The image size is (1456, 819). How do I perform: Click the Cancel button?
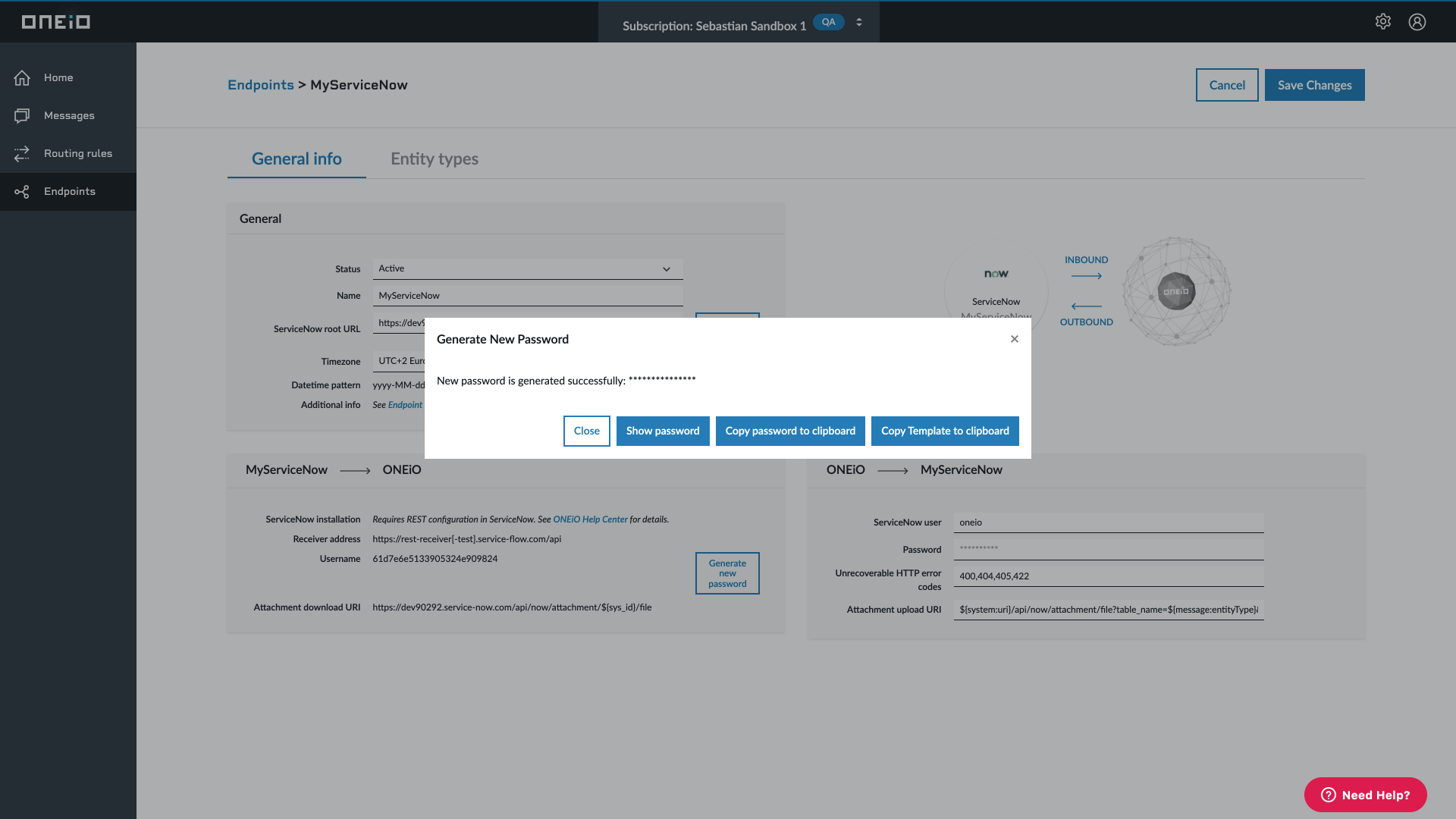(x=1227, y=85)
